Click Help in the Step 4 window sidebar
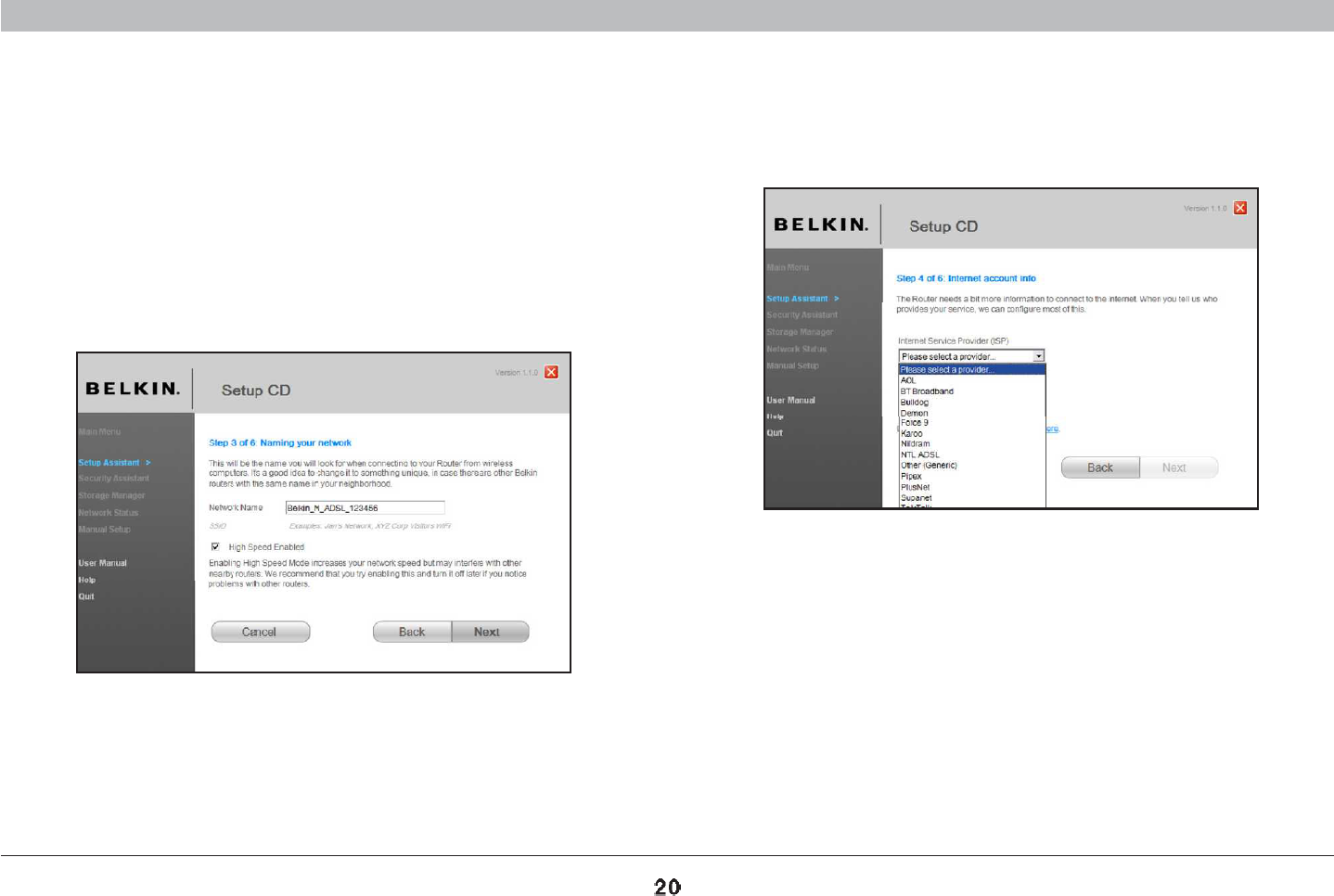This screenshot has width=1334, height=896. pyautogui.click(x=775, y=416)
